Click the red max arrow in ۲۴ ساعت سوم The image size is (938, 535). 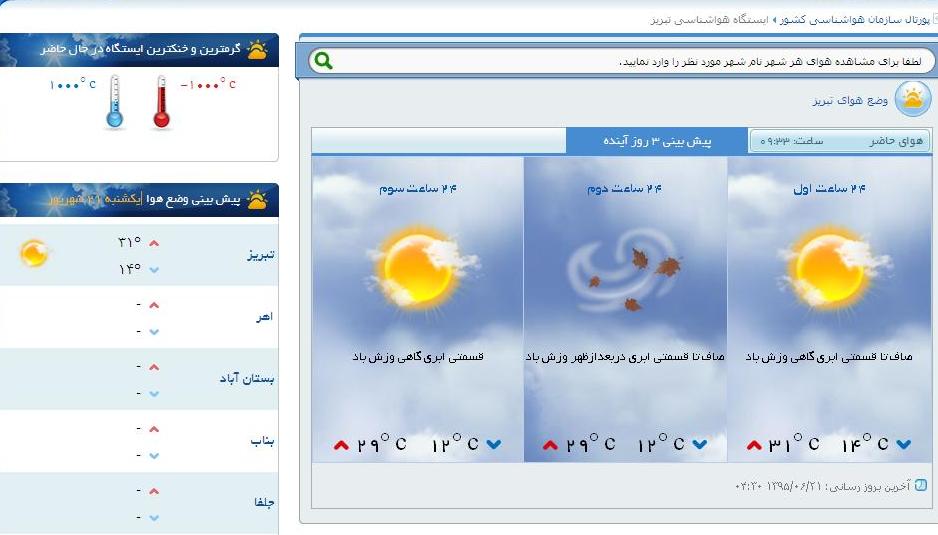(341, 445)
